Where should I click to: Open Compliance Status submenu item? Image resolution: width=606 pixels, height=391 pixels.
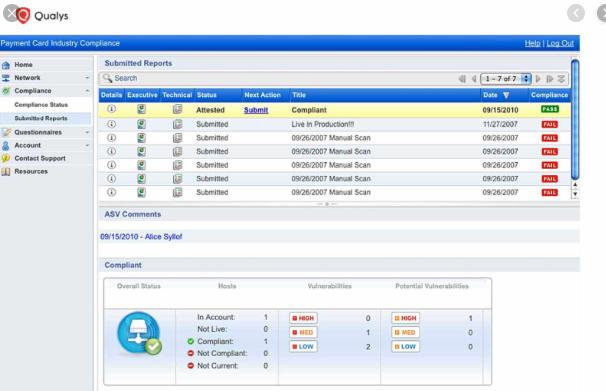(41, 105)
